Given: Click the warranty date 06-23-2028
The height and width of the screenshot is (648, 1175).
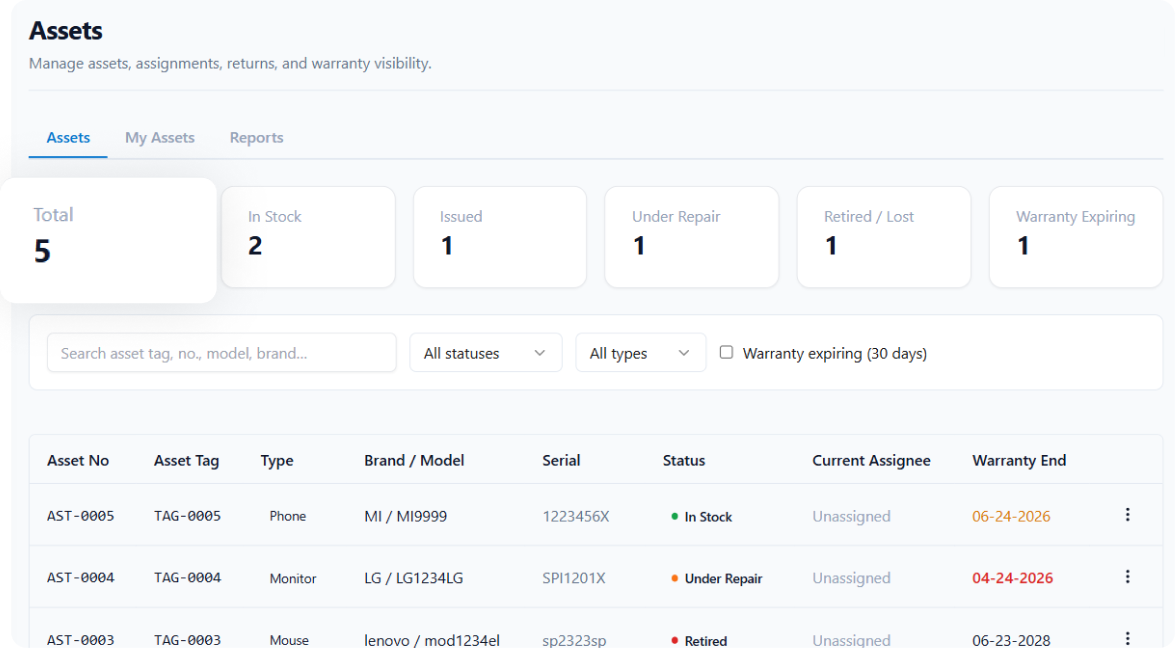Looking at the screenshot, I should tap(1011, 640).
